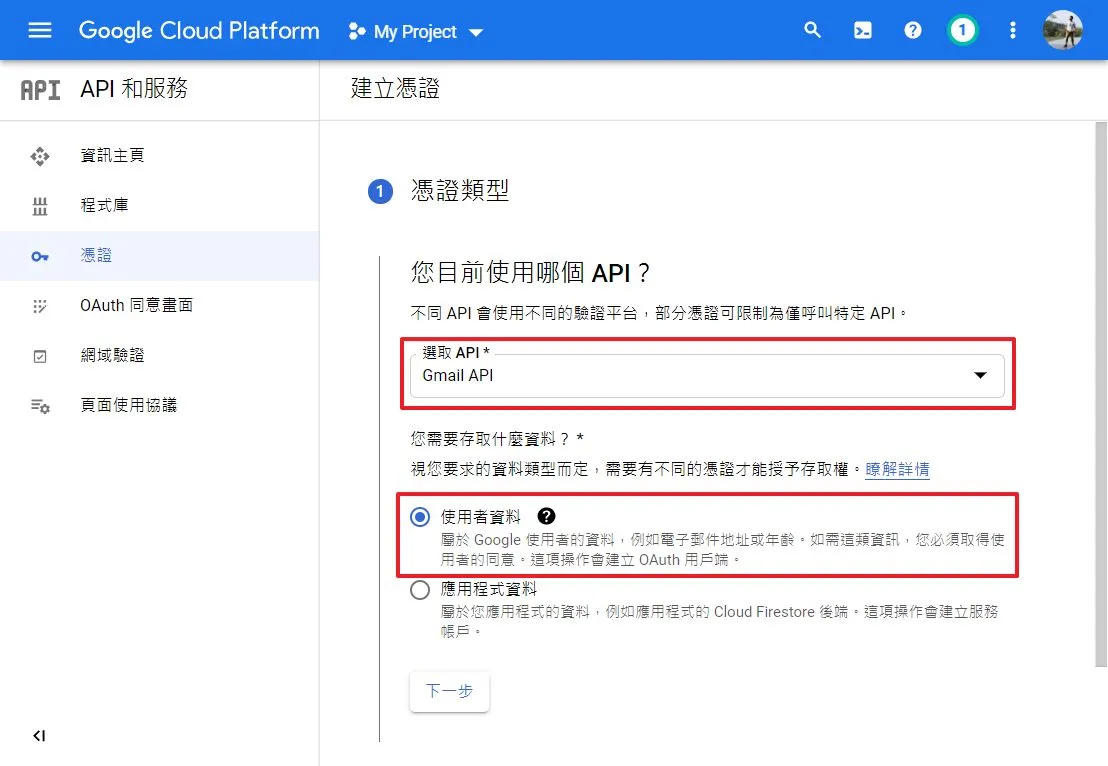
Task: Click the 應用程式資料 description text
Action: [x=719, y=621]
